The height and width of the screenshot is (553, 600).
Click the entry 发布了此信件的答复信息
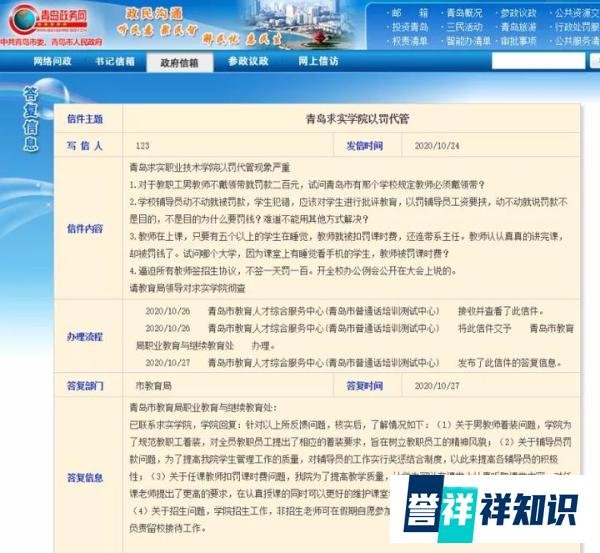pos(510,363)
